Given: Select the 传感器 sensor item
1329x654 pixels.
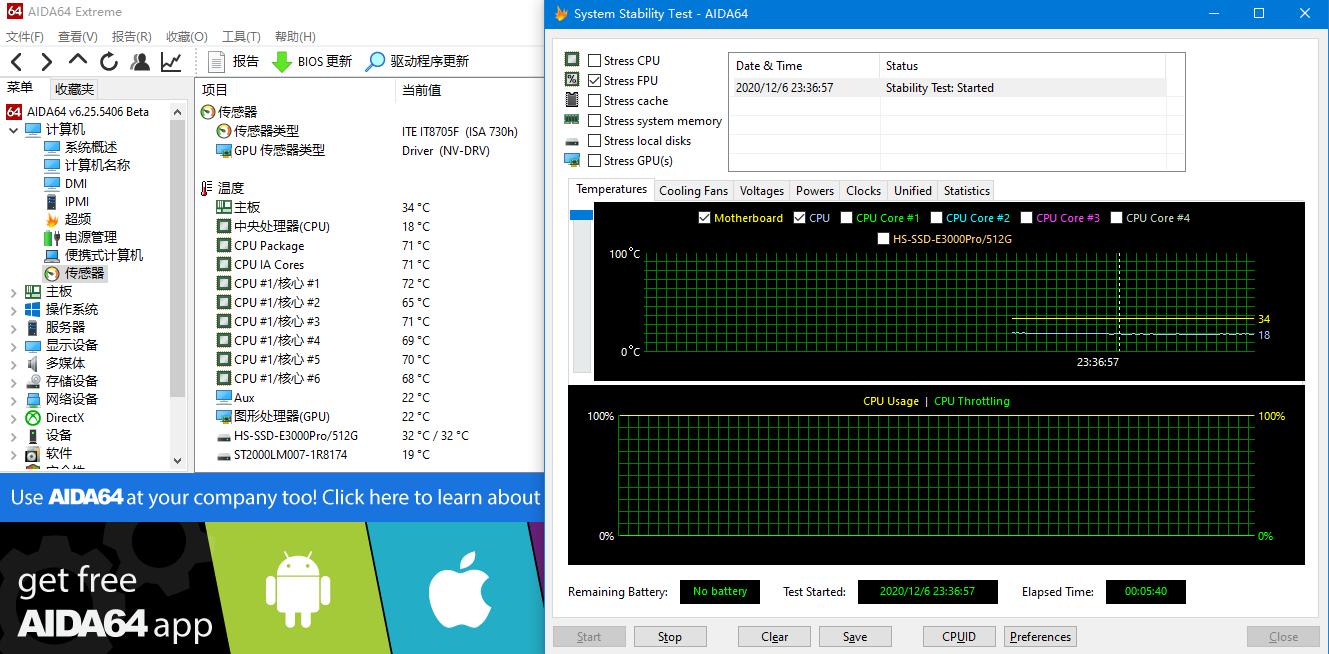Looking at the screenshot, I should pyautogui.click(x=85, y=273).
